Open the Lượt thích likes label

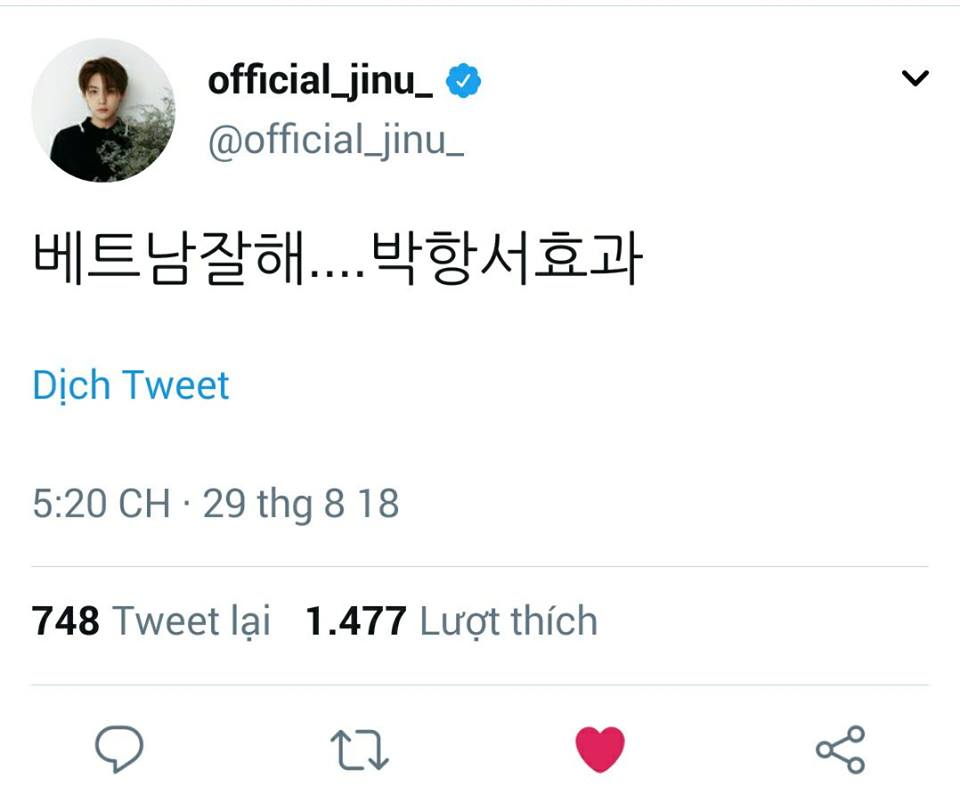508,621
